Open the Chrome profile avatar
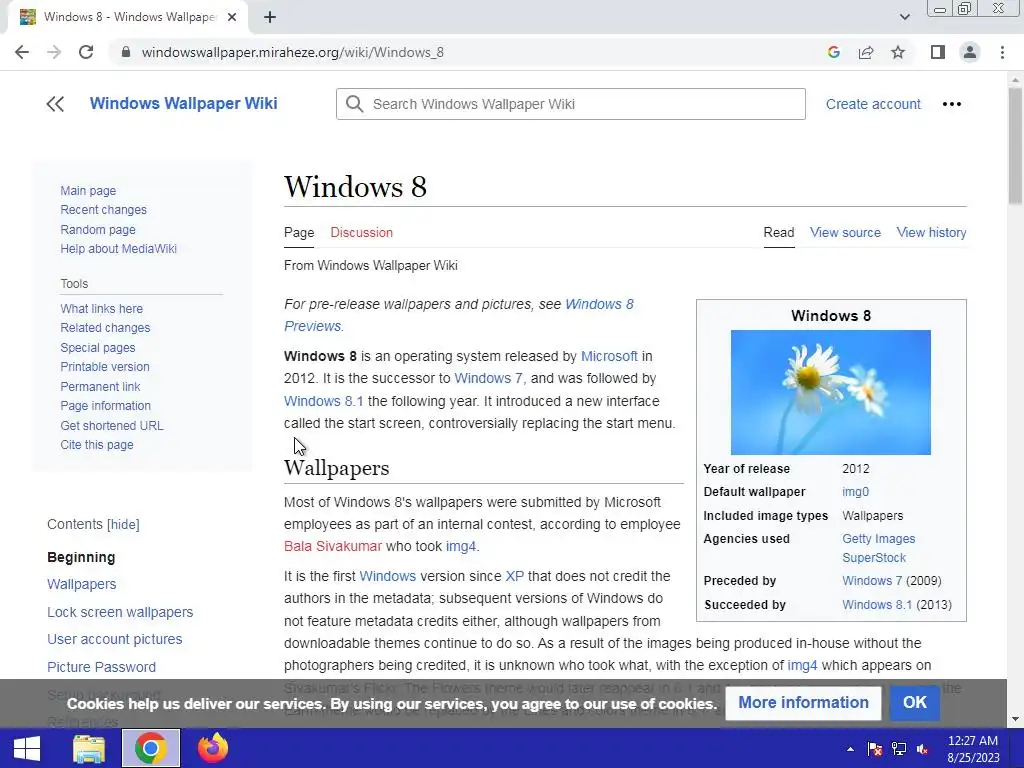The height and width of the screenshot is (768, 1024). coord(970,52)
